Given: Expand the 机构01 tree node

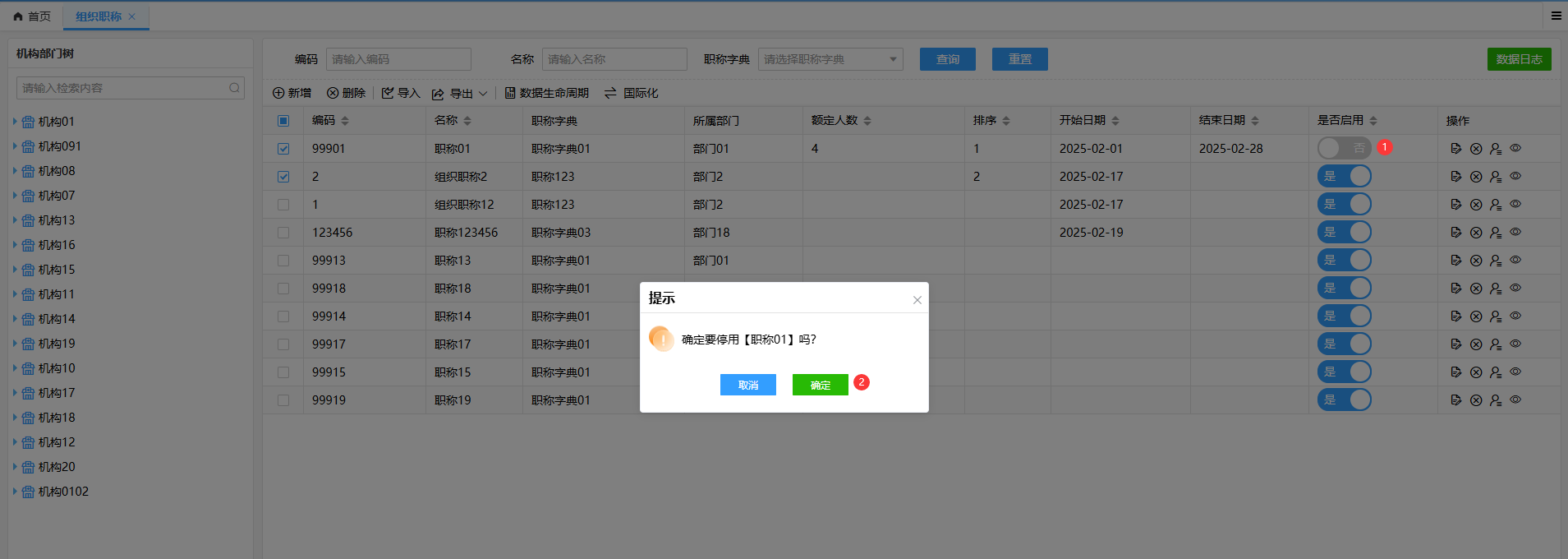Looking at the screenshot, I should [15, 122].
